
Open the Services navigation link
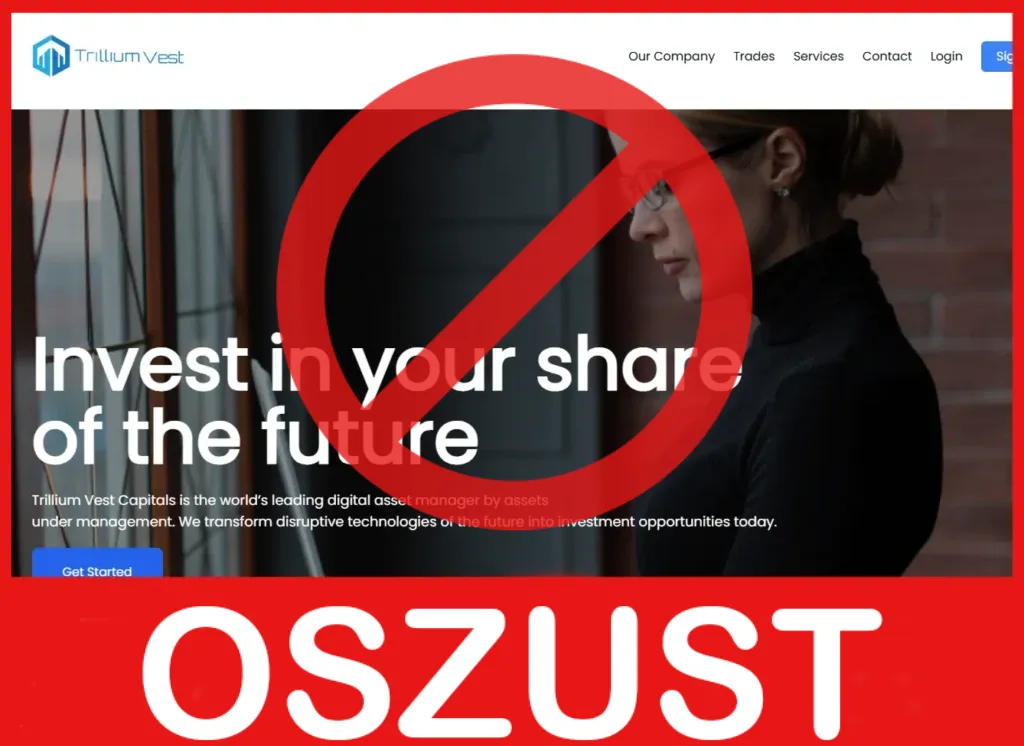pos(818,56)
